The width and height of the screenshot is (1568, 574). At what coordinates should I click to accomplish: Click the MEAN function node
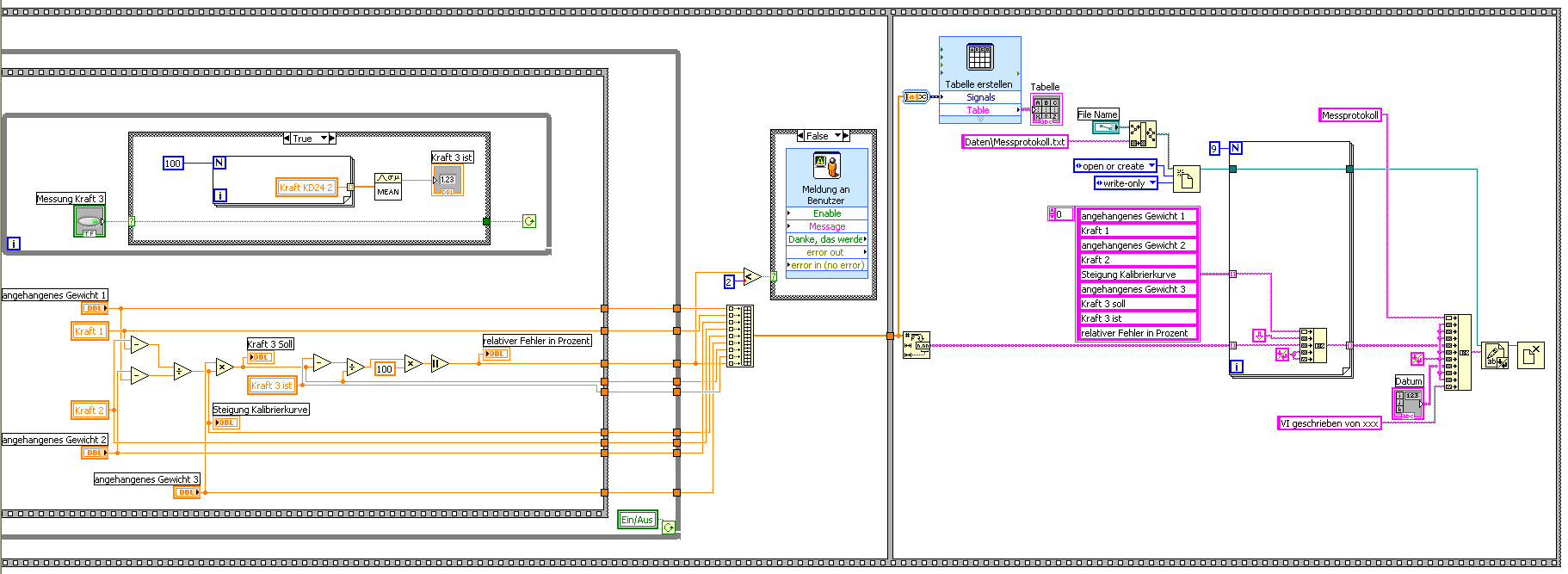(388, 186)
